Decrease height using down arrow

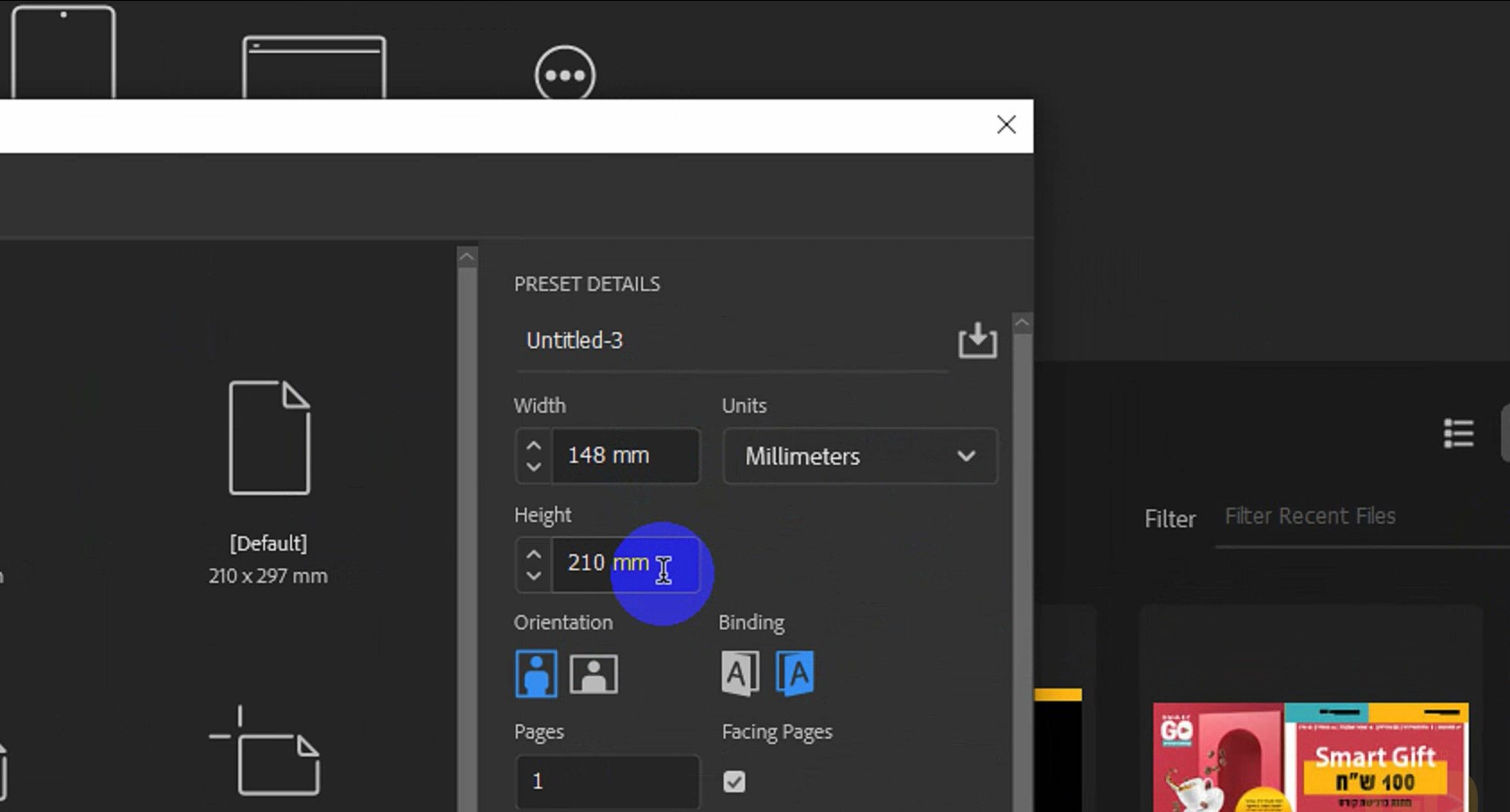[534, 576]
